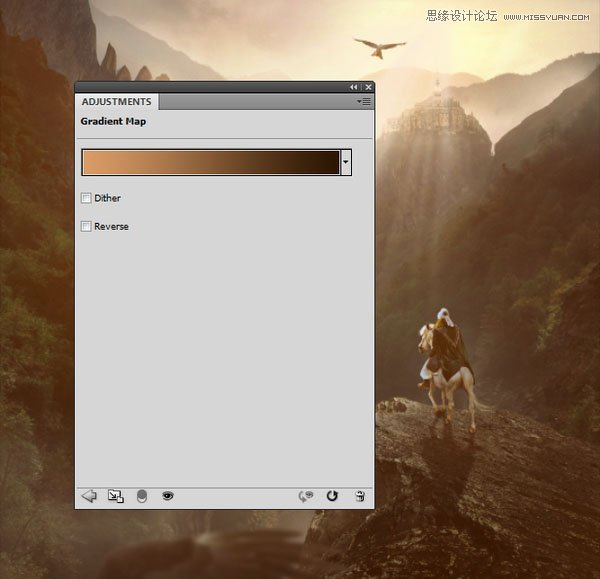600x579 pixels.
Task: Return to adjustment list with back arrow
Action: pyautogui.click(x=89, y=496)
